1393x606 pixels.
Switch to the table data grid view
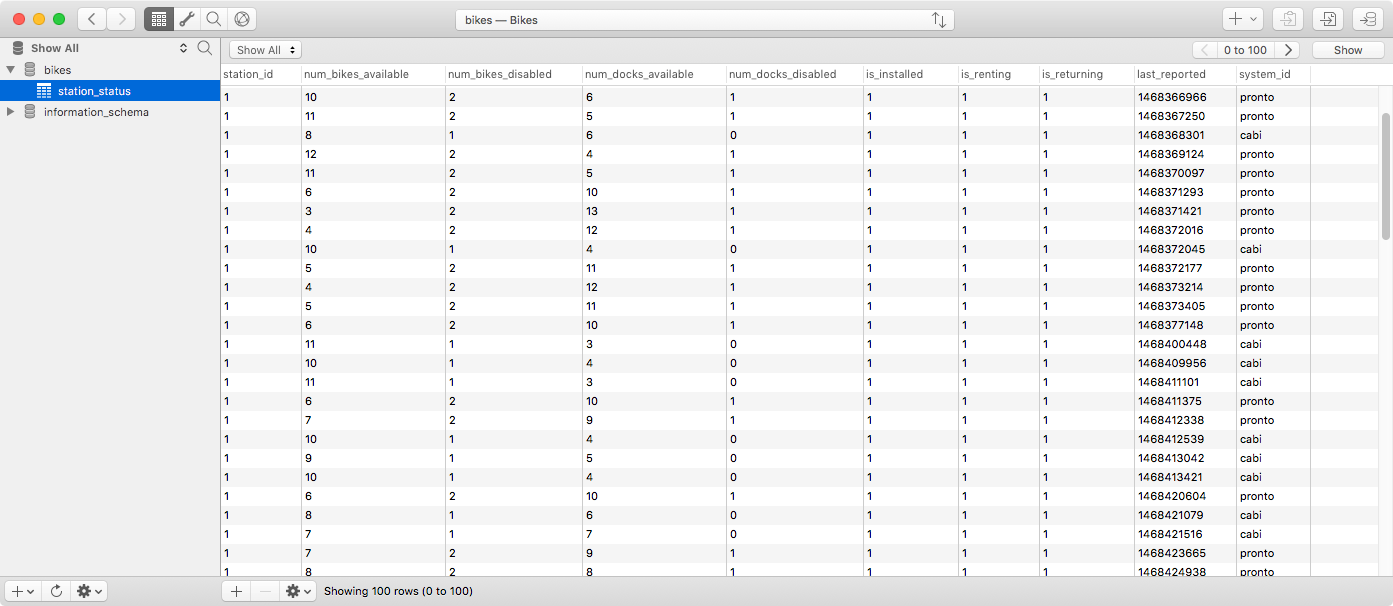coord(158,19)
